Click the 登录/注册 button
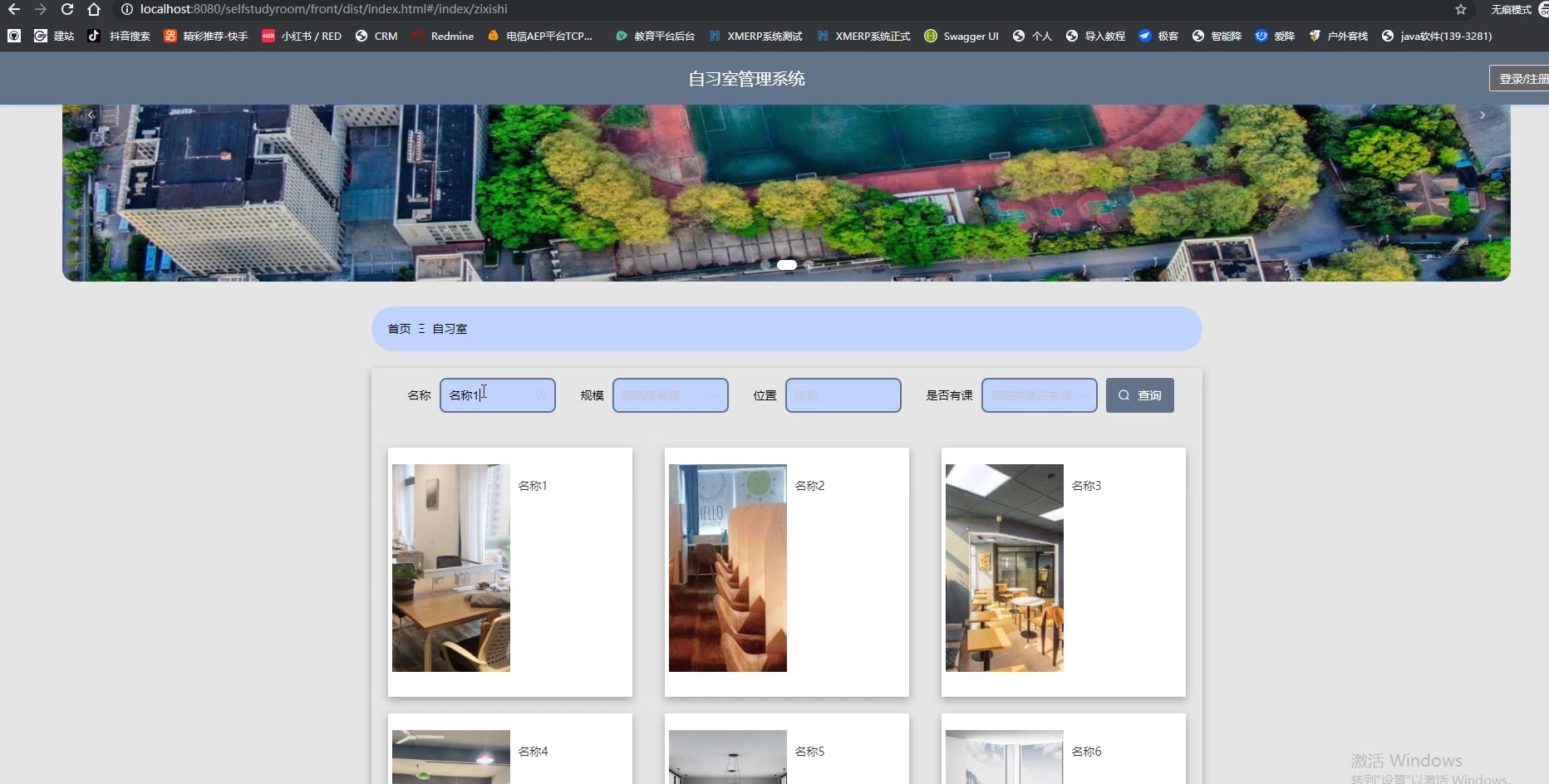The height and width of the screenshot is (784, 1549). coord(1521,78)
